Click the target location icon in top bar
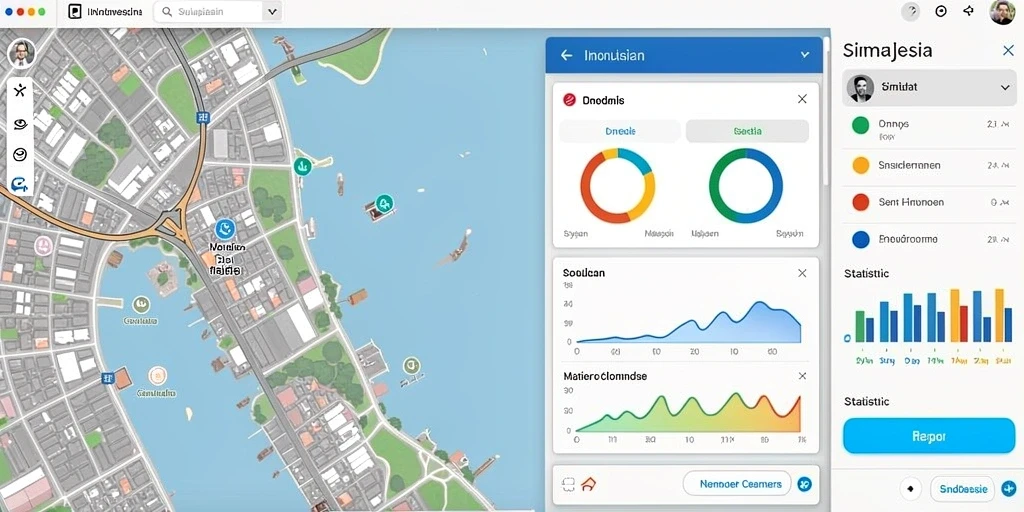The image size is (1024, 512). pos(941,11)
